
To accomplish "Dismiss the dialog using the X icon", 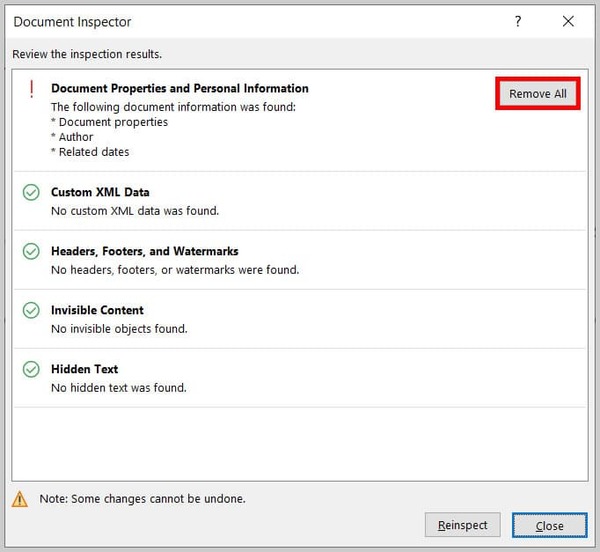I will (x=568, y=21).
